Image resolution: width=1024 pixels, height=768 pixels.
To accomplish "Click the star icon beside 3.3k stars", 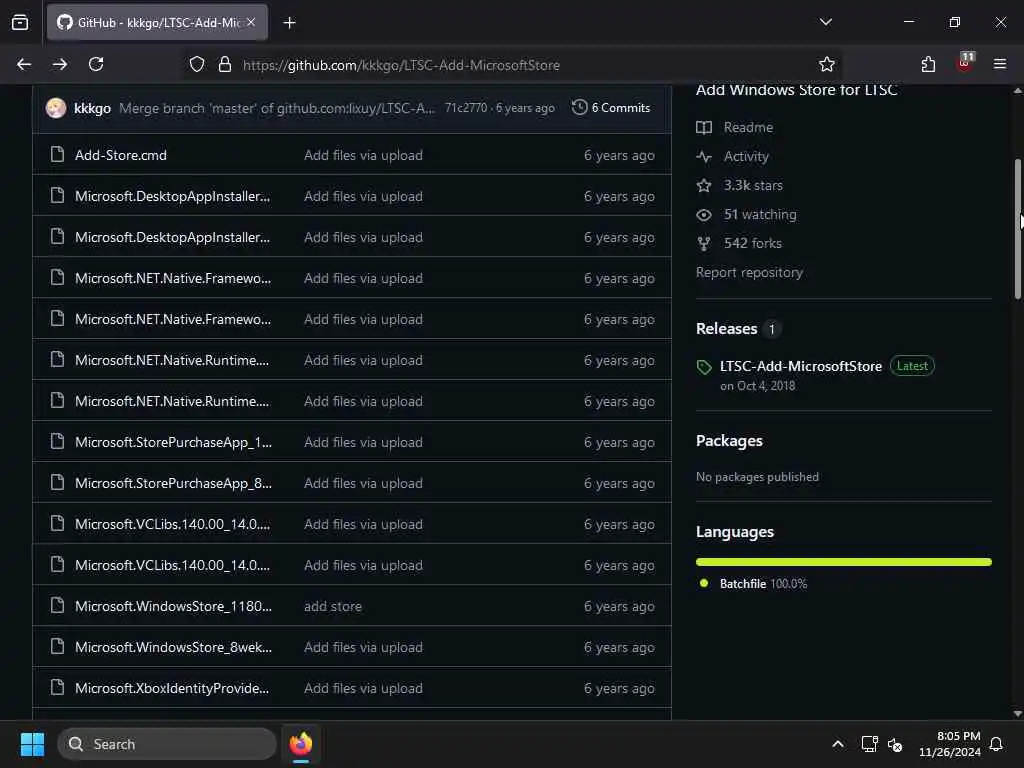I will pyautogui.click(x=703, y=185).
